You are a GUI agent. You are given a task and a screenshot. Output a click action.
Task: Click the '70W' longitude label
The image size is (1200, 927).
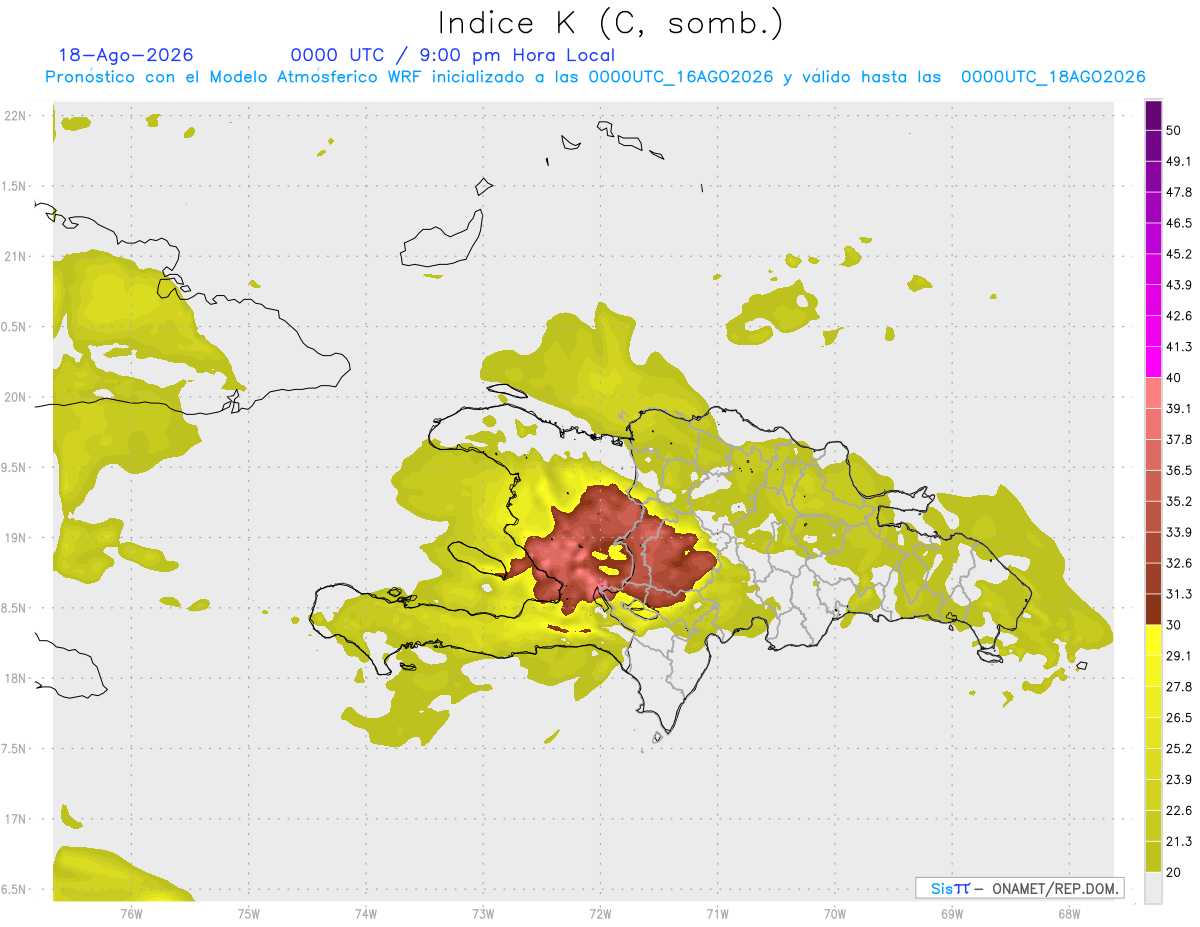point(835,913)
